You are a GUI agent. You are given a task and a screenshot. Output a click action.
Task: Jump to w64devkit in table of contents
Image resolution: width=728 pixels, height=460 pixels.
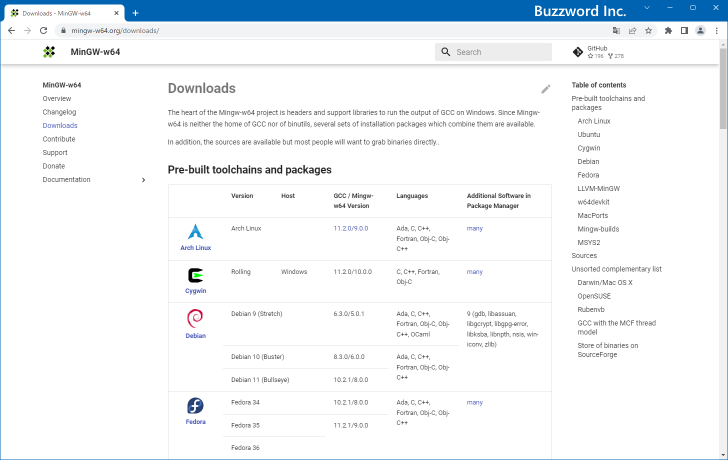point(593,202)
